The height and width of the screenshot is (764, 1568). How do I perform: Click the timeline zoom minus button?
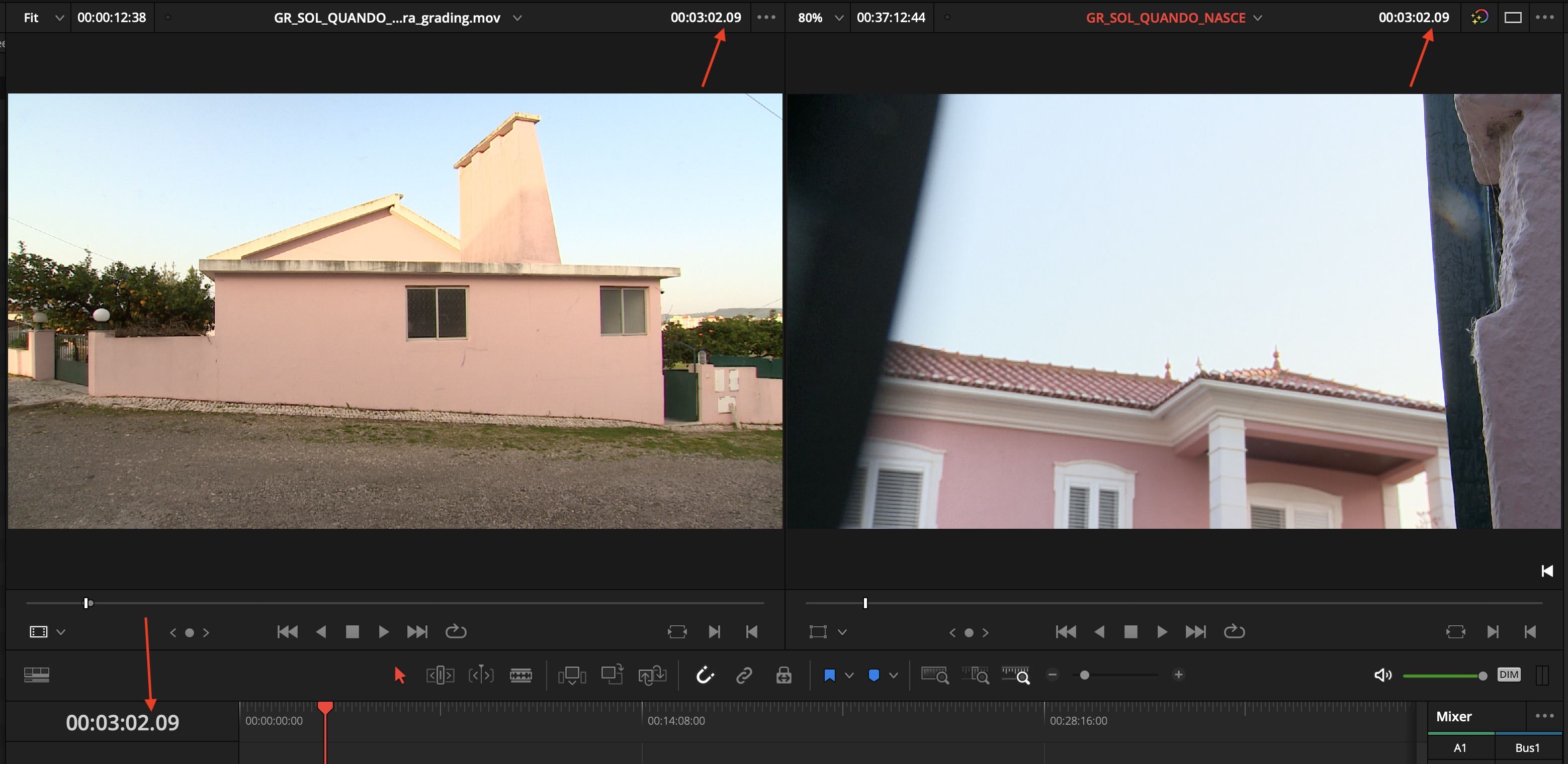[1053, 675]
